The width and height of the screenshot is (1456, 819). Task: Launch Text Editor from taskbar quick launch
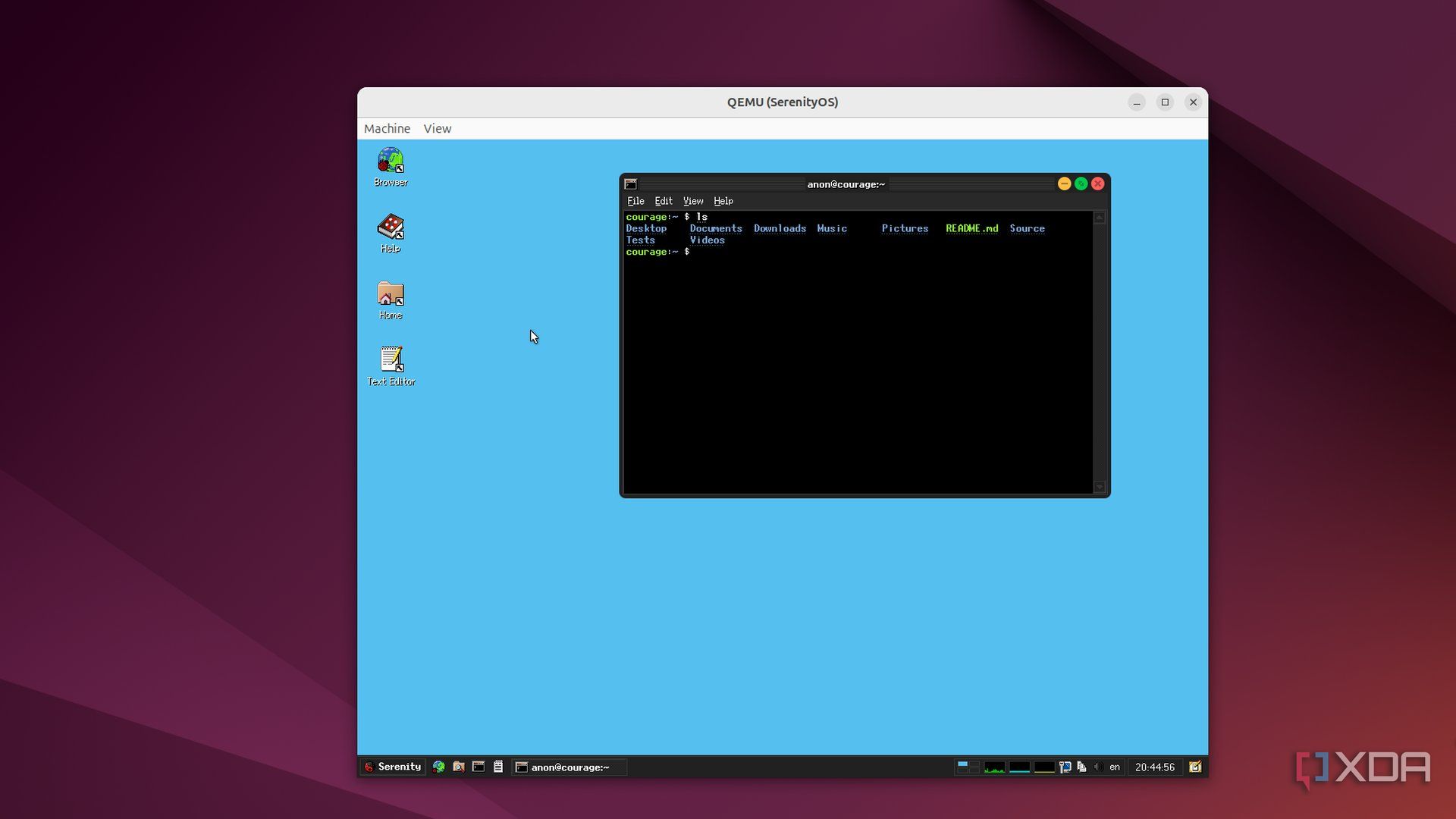pos(498,767)
